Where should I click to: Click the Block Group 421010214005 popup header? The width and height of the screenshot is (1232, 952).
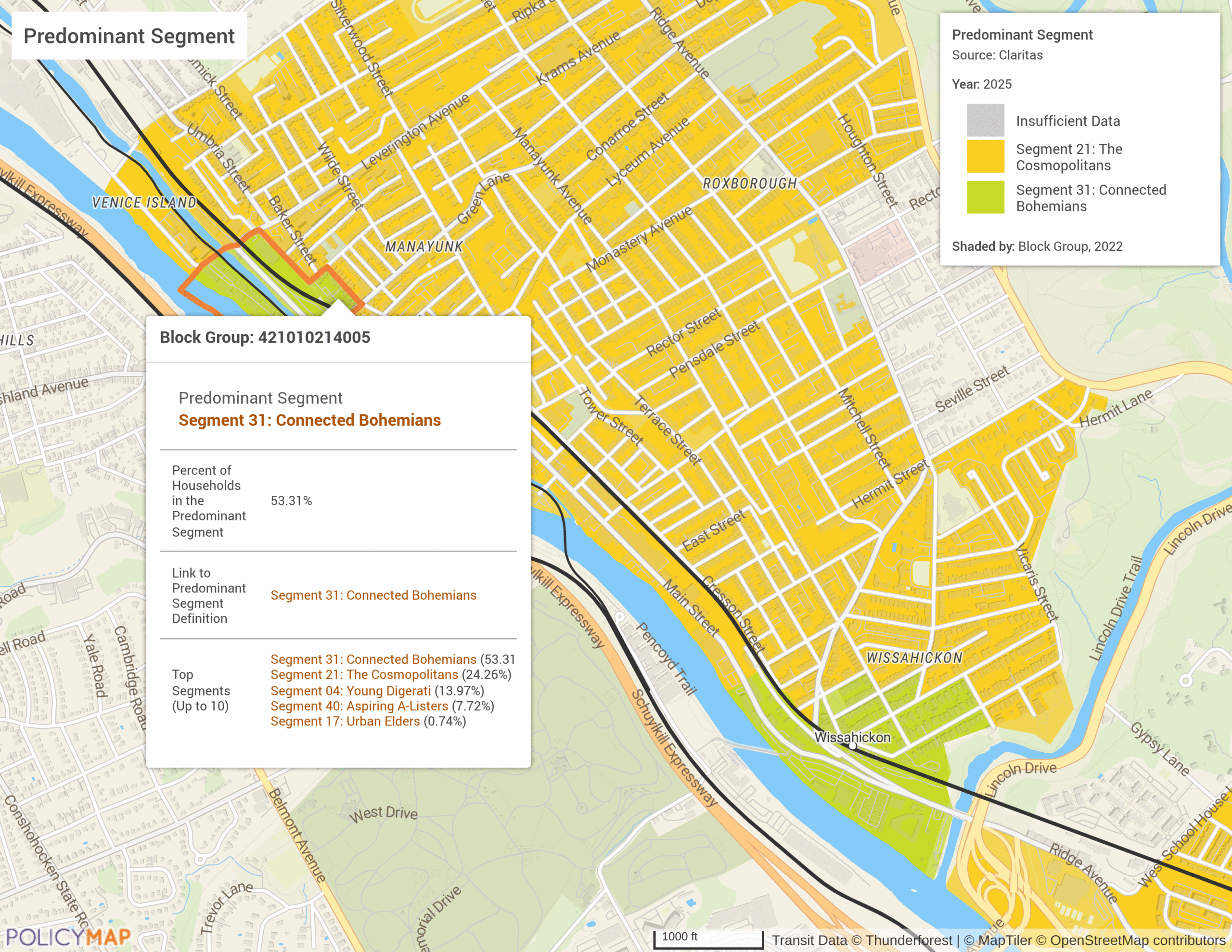point(265,337)
